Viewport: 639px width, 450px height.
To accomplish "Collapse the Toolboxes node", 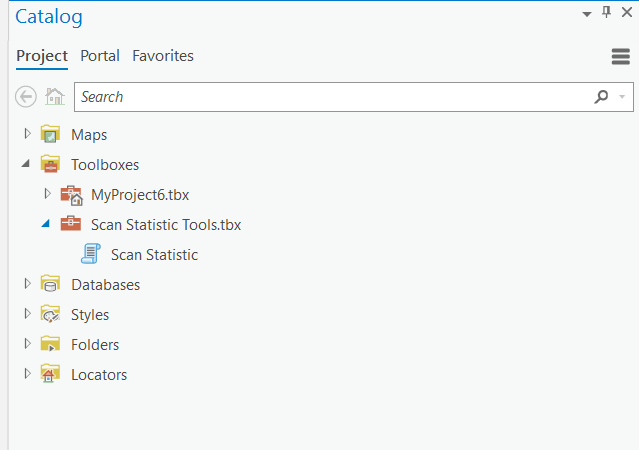I will click(26, 164).
